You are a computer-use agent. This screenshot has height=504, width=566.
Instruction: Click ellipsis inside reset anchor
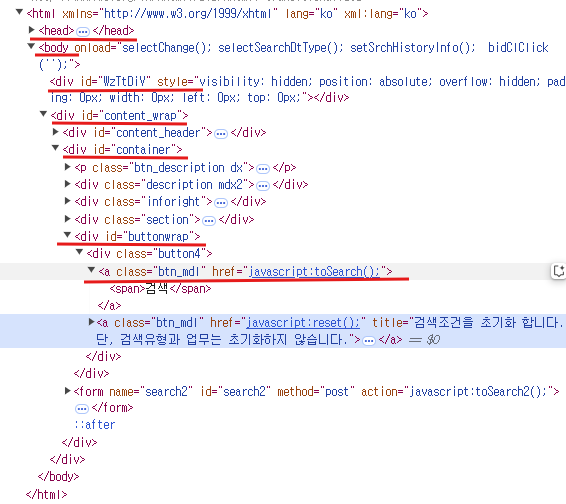tap(369, 341)
